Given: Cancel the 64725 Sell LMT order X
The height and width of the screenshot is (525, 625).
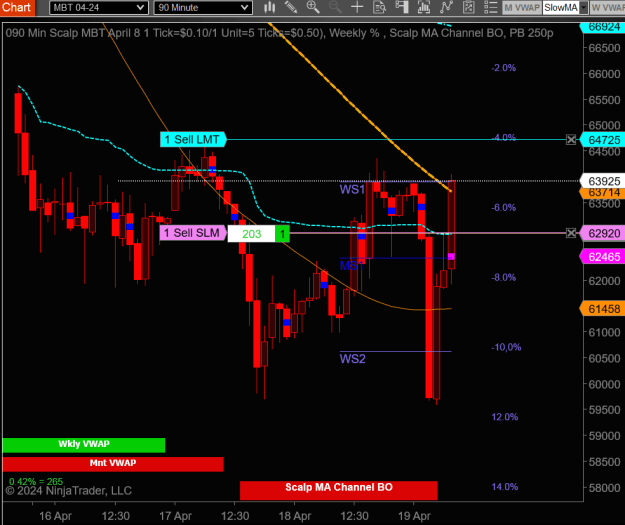Looking at the screenshot, I should [x=571, y=140].
